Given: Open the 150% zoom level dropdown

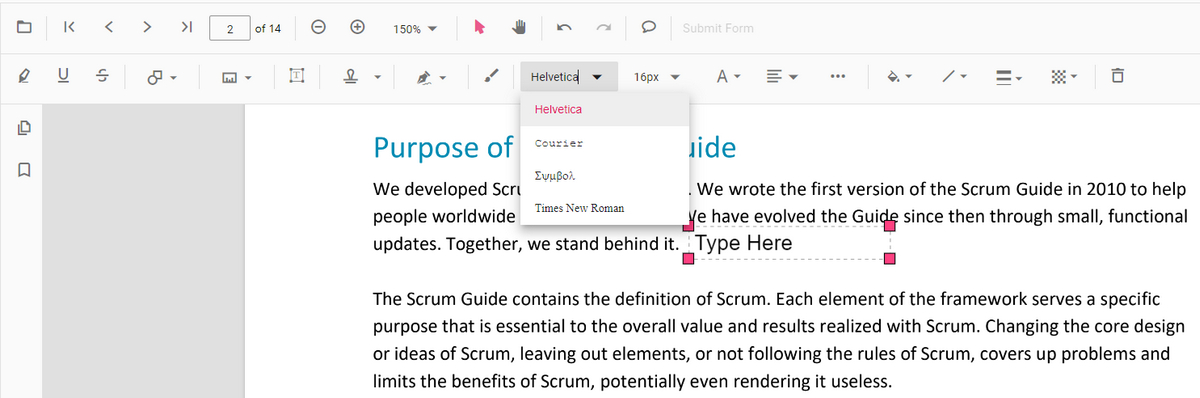Looking at the screenshot, I should tap(416, 29).
